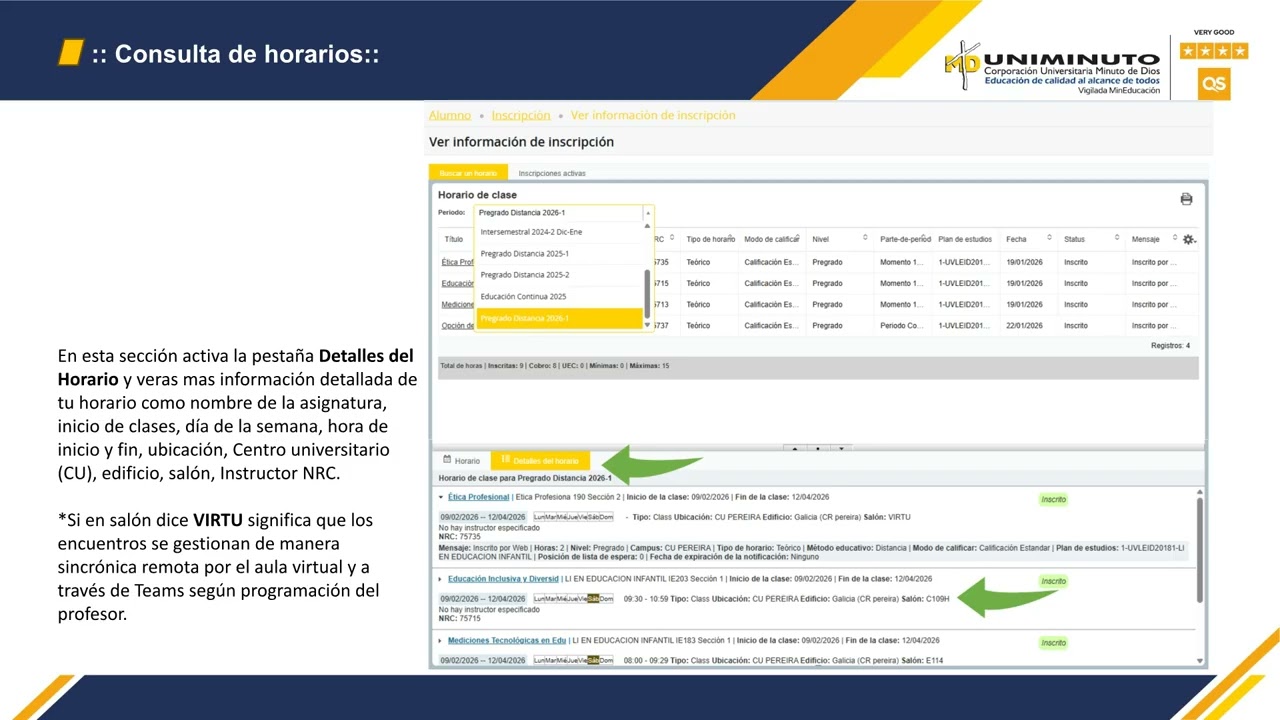Click Ver información de inscripción breadcrumb
This screenshot has width=1280, height=720.
coord(653,115)
